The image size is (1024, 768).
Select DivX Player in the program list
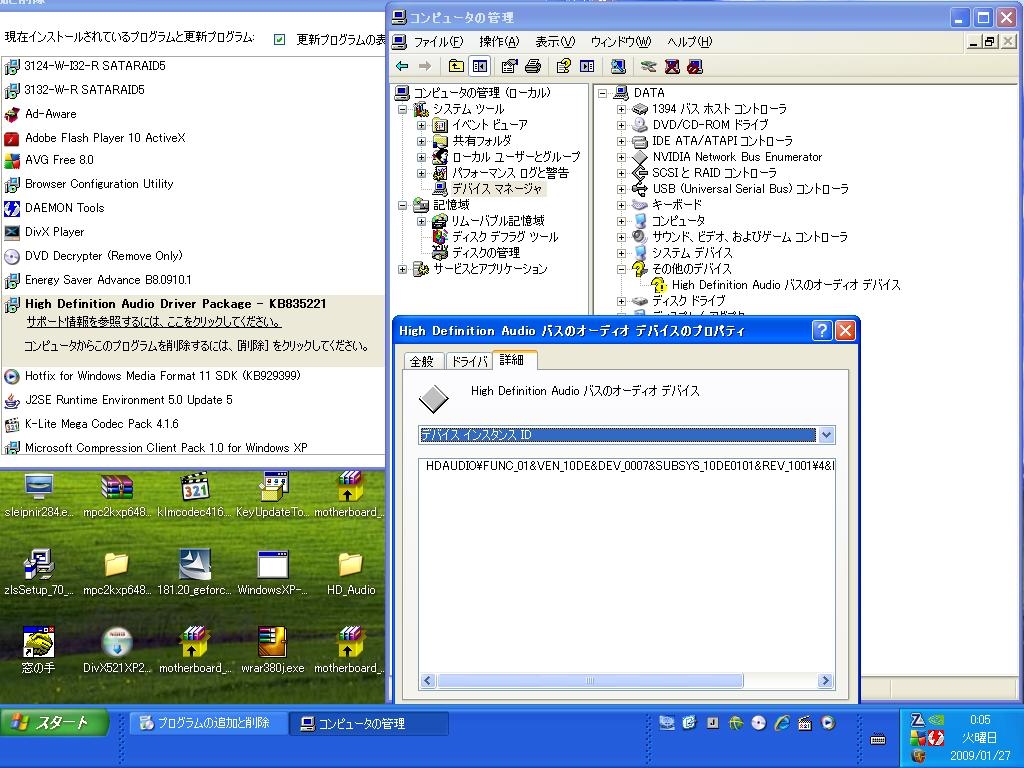pos(54,232)
